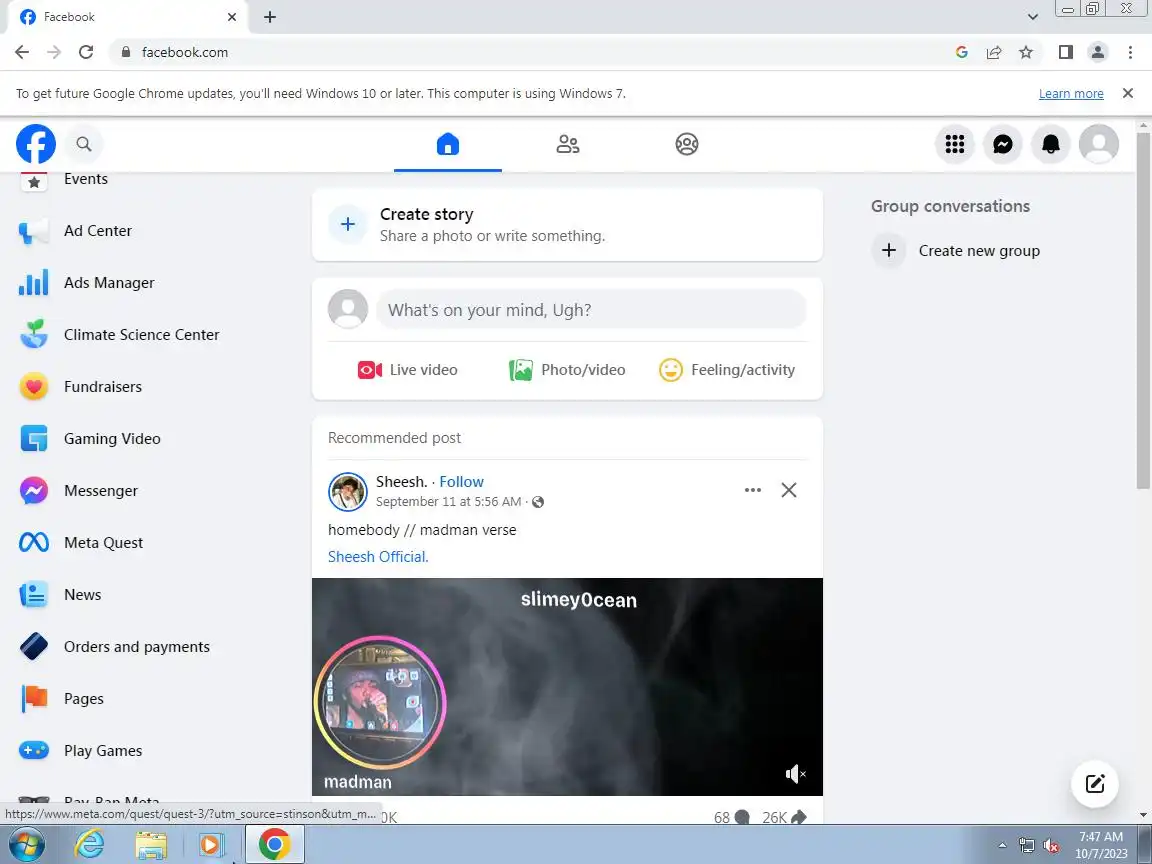Bookmark this page with the star
This screenshot has width=1152, height=864.
click(x=1026, y=52)
